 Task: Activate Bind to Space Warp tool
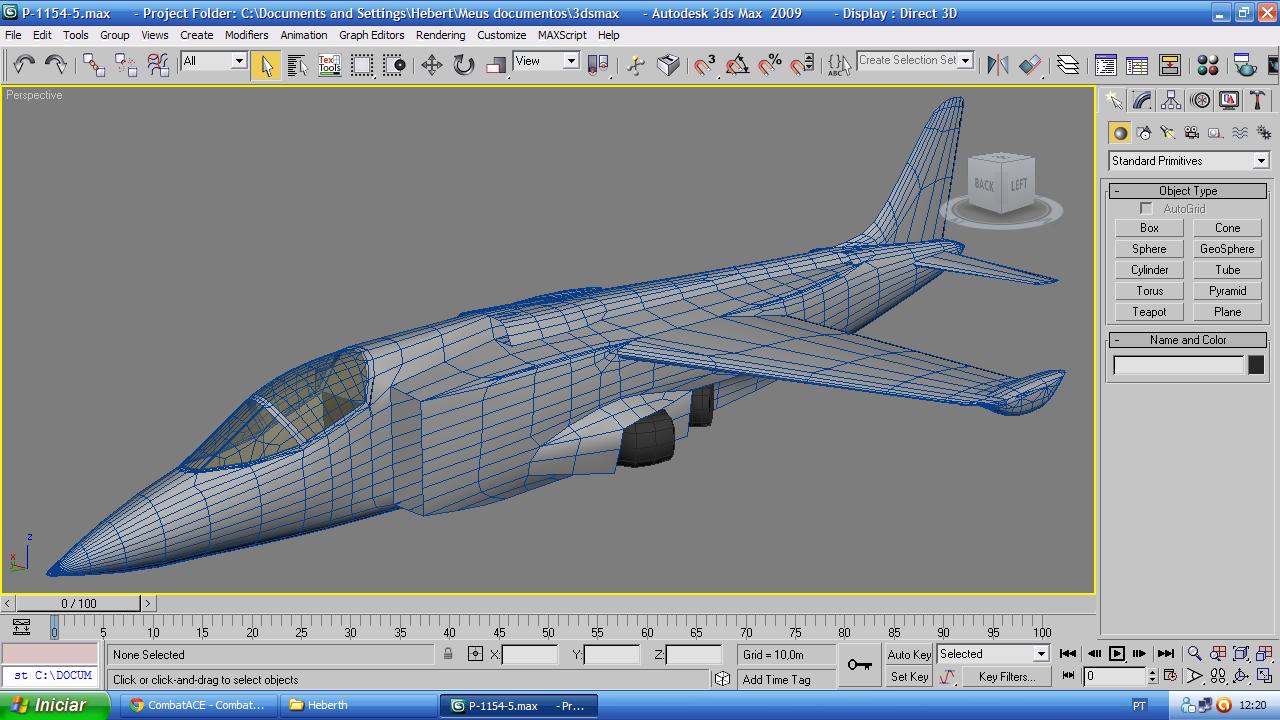[x=158, y=65]
